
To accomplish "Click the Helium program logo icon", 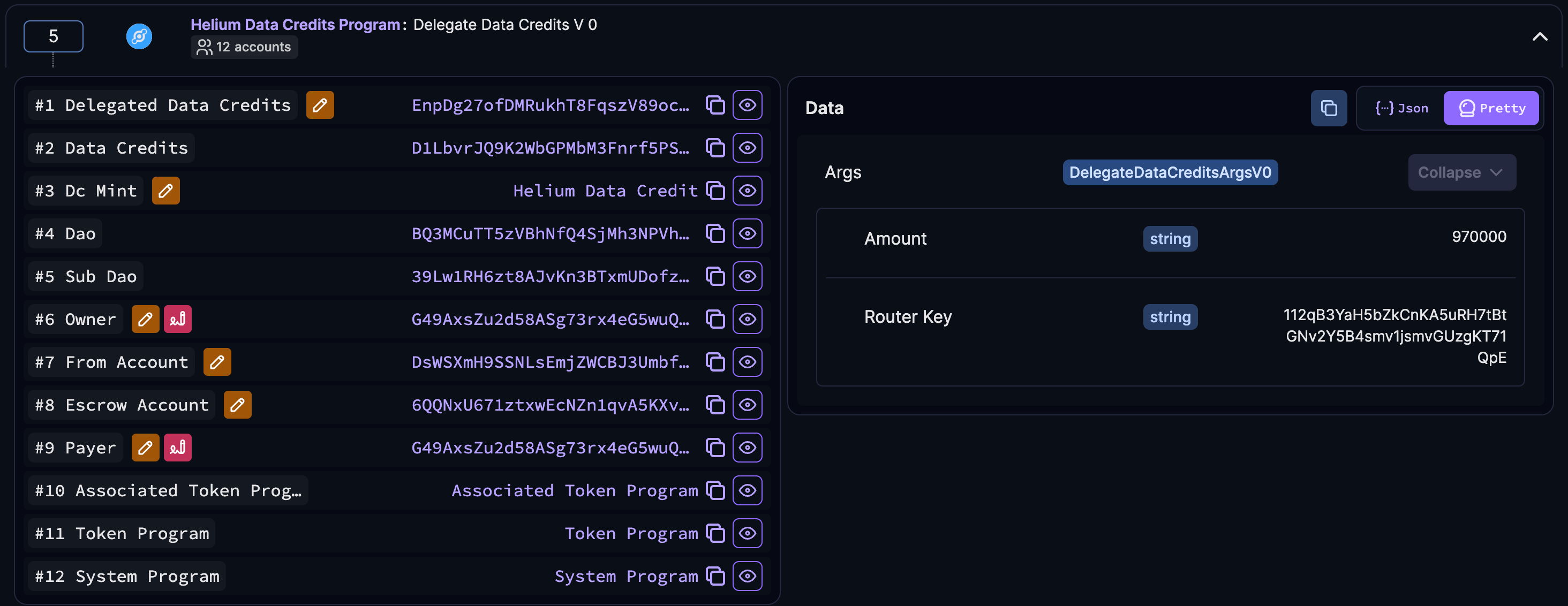I will point(139,36).
